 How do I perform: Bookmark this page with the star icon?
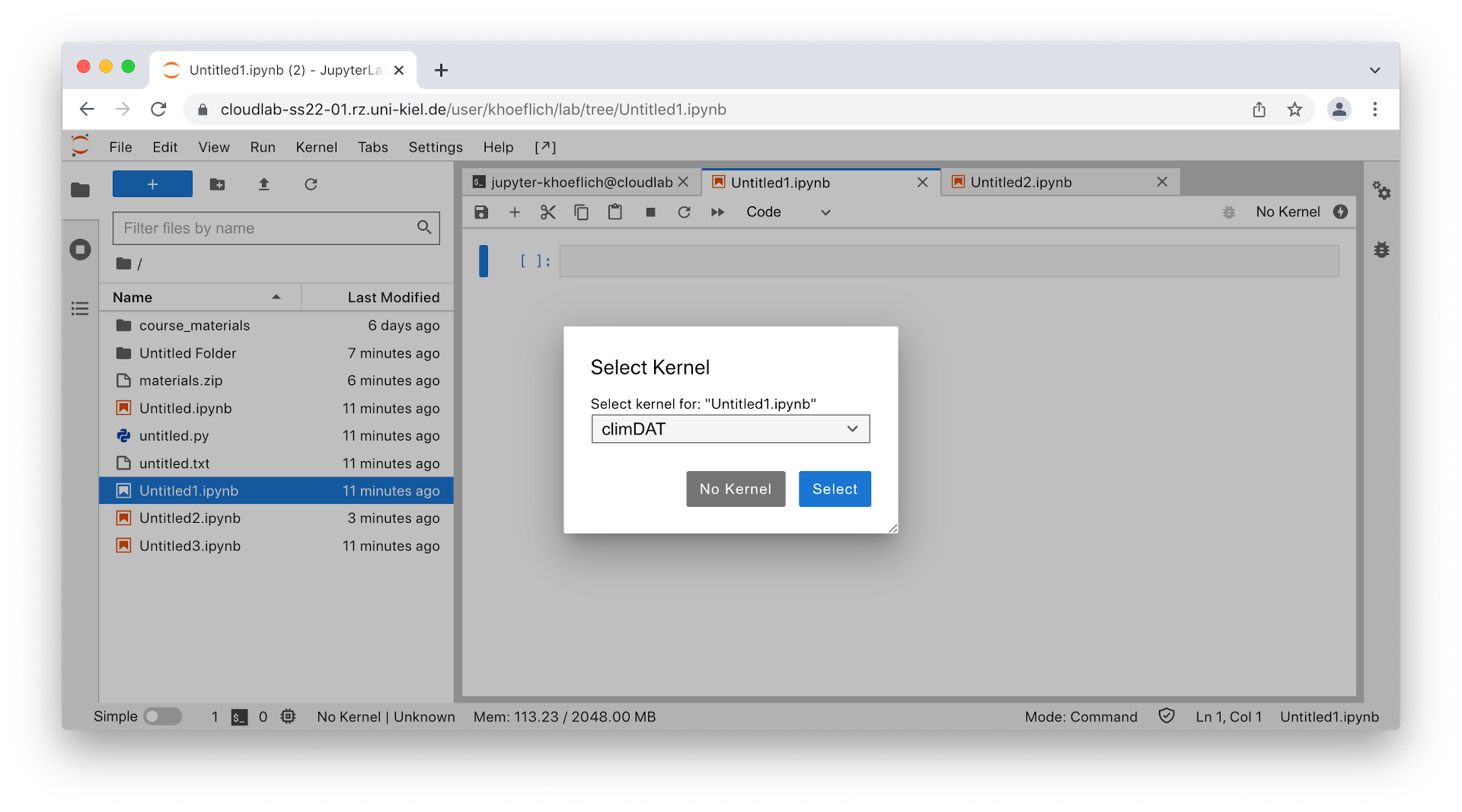coord(1294,110)
